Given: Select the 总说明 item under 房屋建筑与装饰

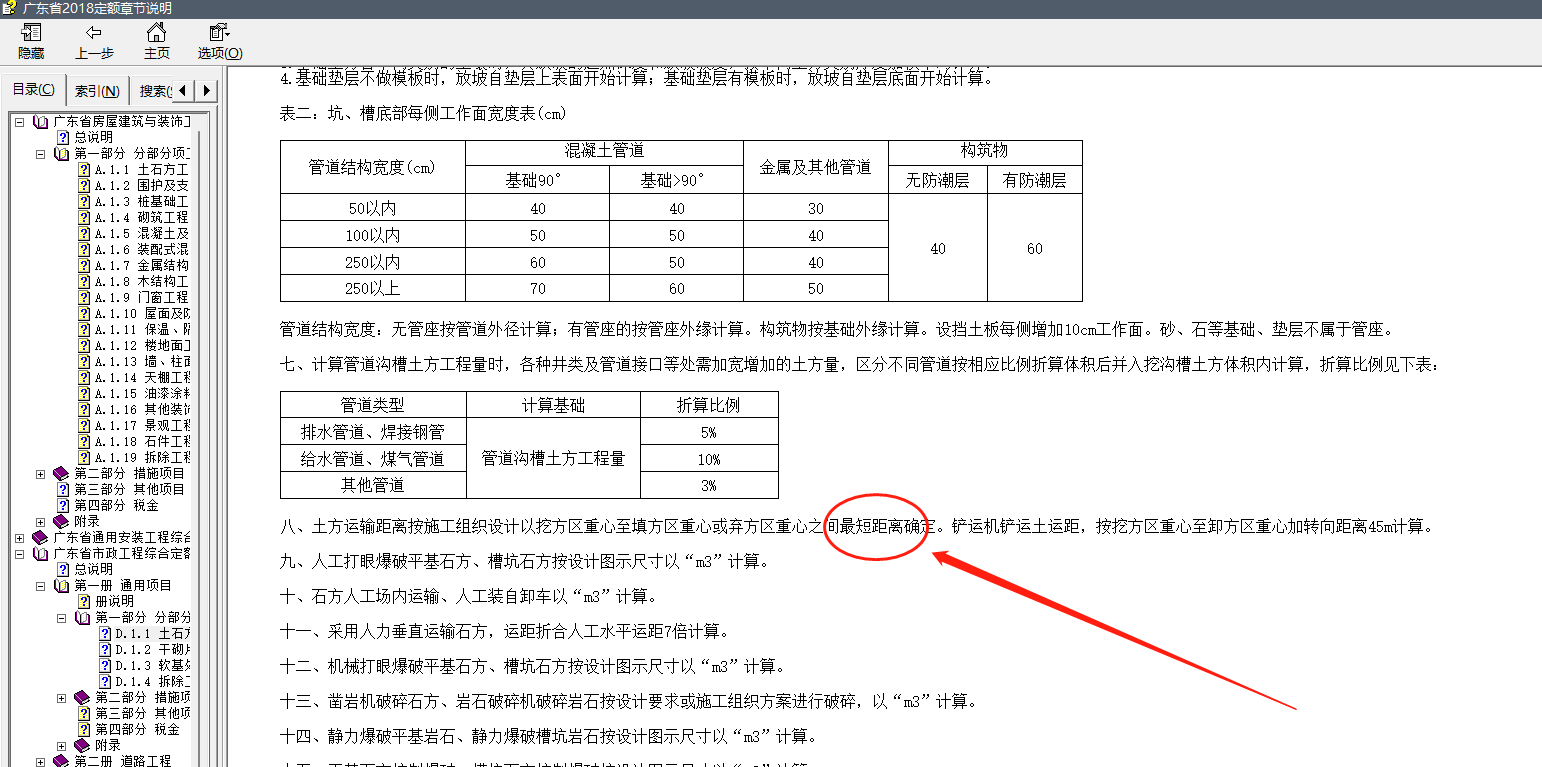Looking at the screenshot, I should tap(93, 137).
